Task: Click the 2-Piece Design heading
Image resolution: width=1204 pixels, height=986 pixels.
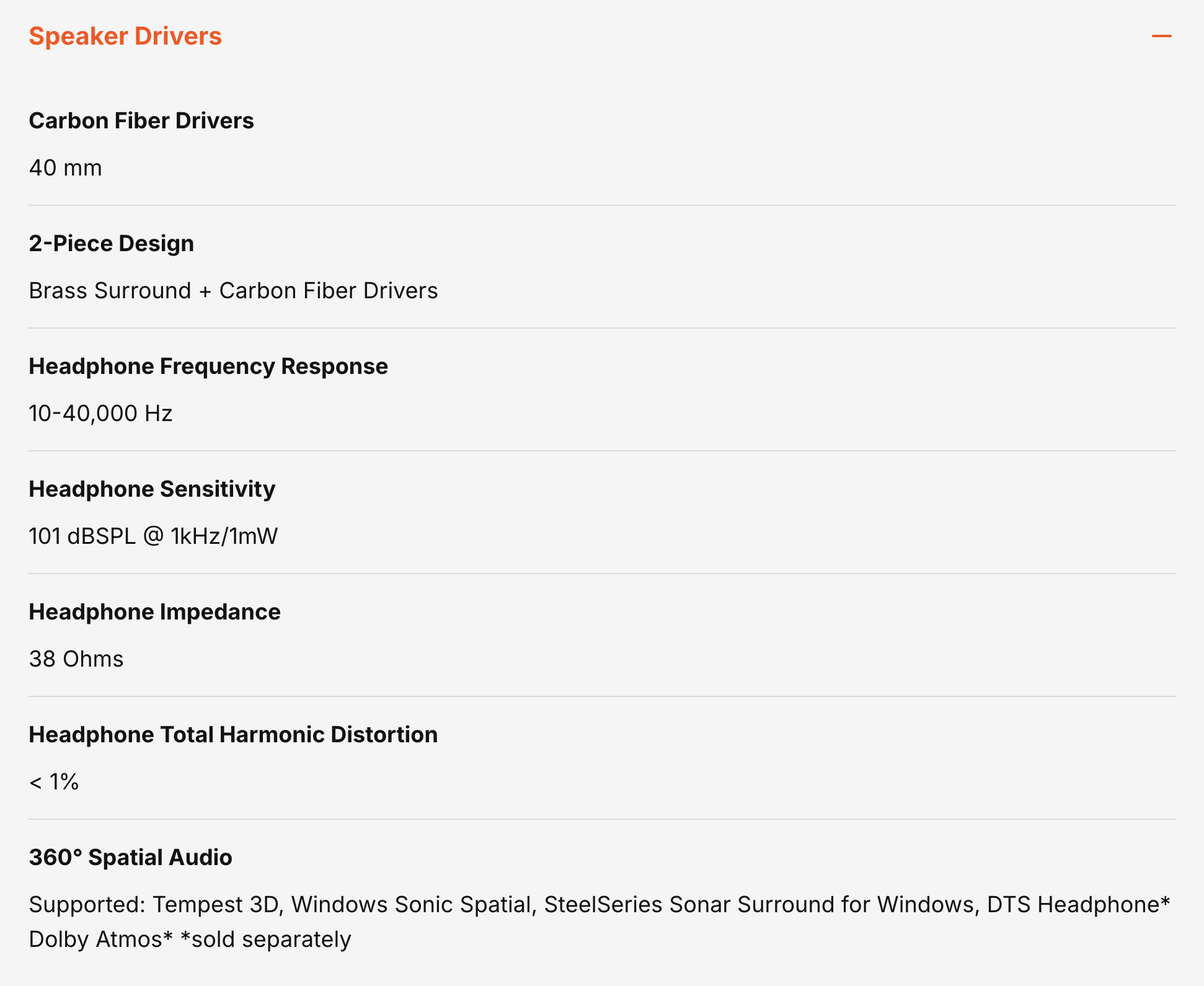Action: pos(112,244)
